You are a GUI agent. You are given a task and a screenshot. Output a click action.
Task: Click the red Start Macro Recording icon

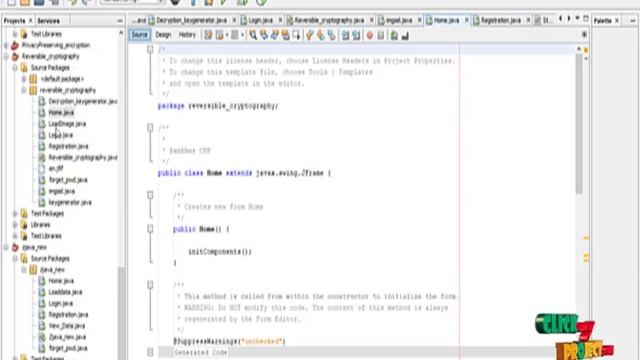(370, 36)
